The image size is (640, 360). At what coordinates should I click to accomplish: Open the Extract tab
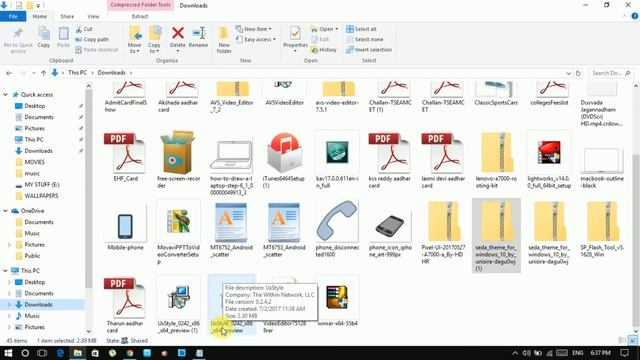tap(140, 16)
